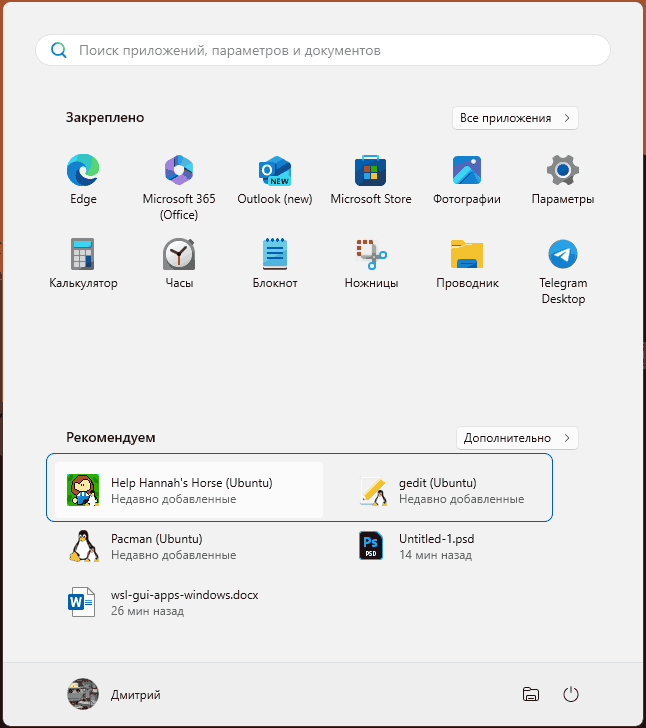Click the 'Закреплено' heading
Image resolution: width=646 pixels, height=728 pixels.
(105, 117)
